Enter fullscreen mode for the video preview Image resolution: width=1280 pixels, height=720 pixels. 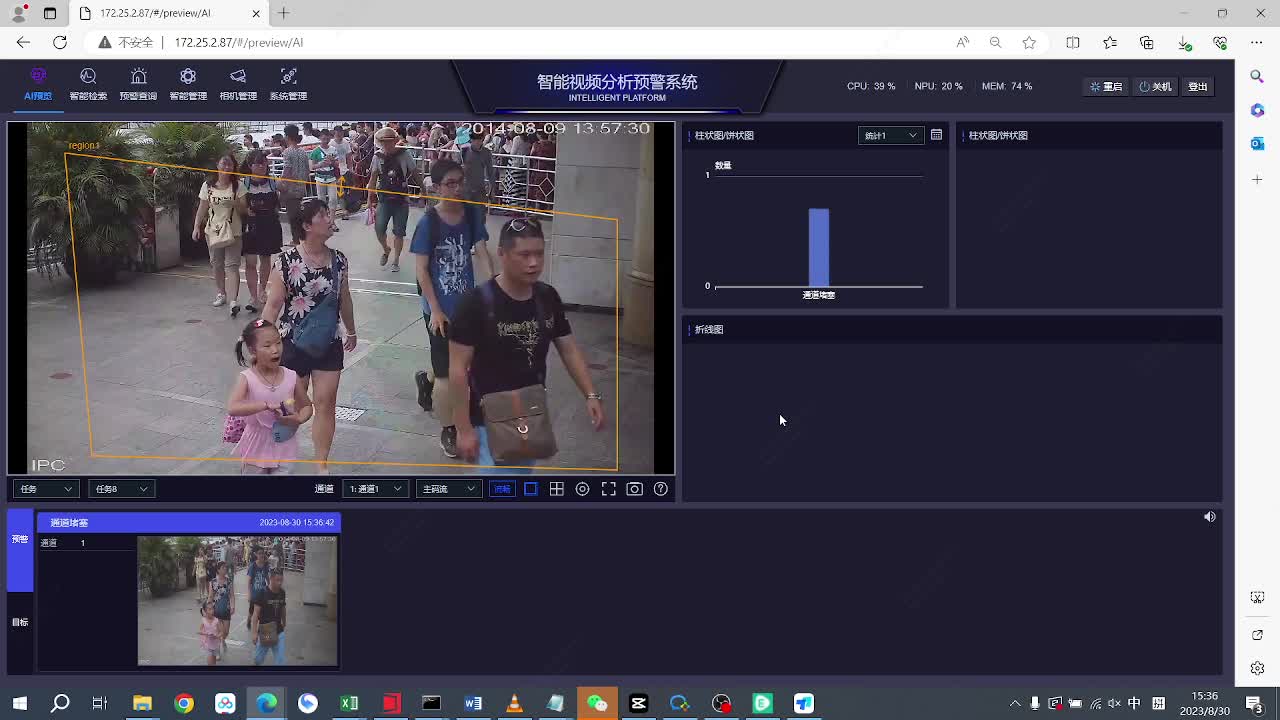point(608,489)
